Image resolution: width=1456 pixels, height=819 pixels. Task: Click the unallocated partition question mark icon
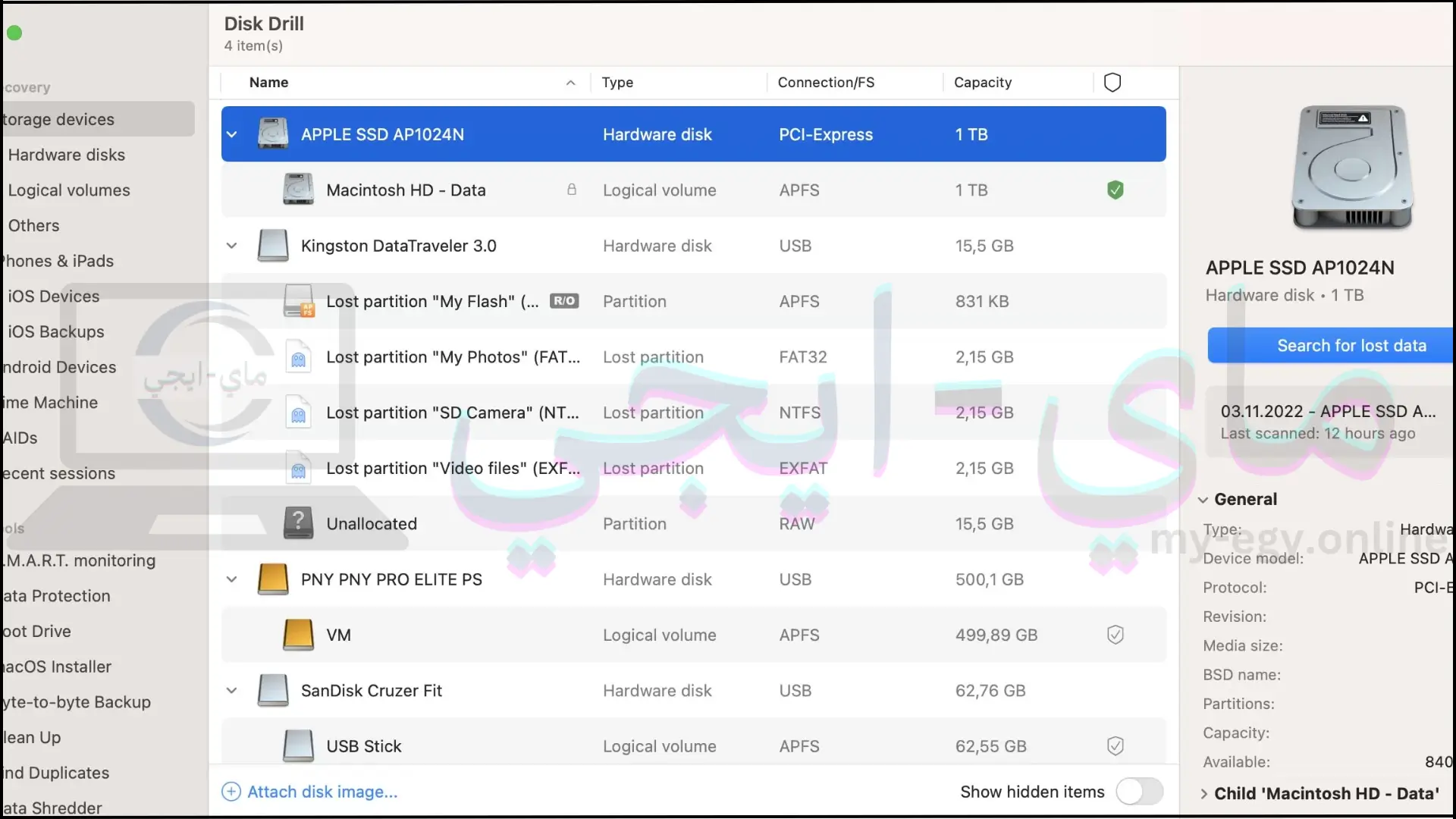[x=298, y=523]
